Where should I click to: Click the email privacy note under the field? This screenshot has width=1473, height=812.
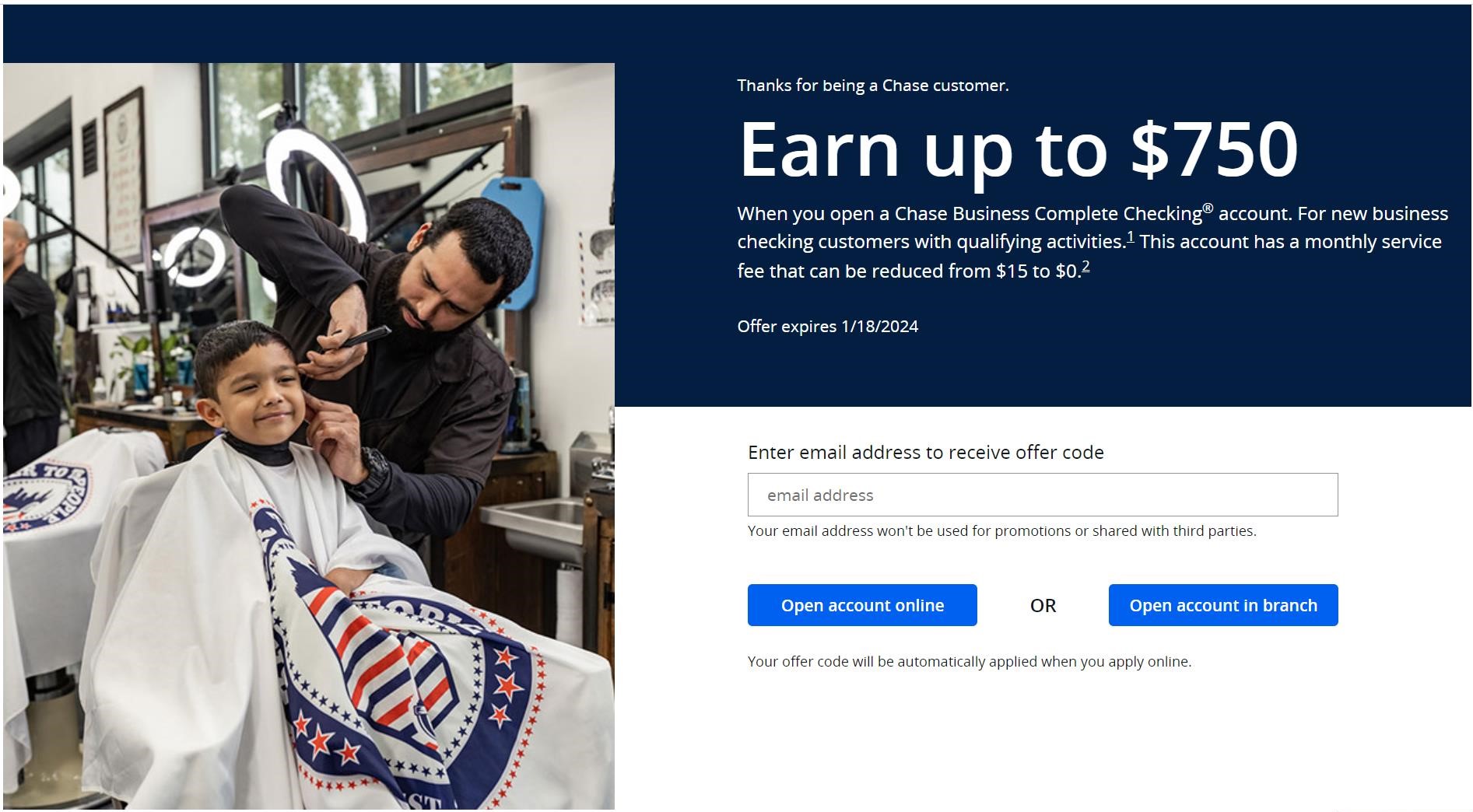point(1002,531)
